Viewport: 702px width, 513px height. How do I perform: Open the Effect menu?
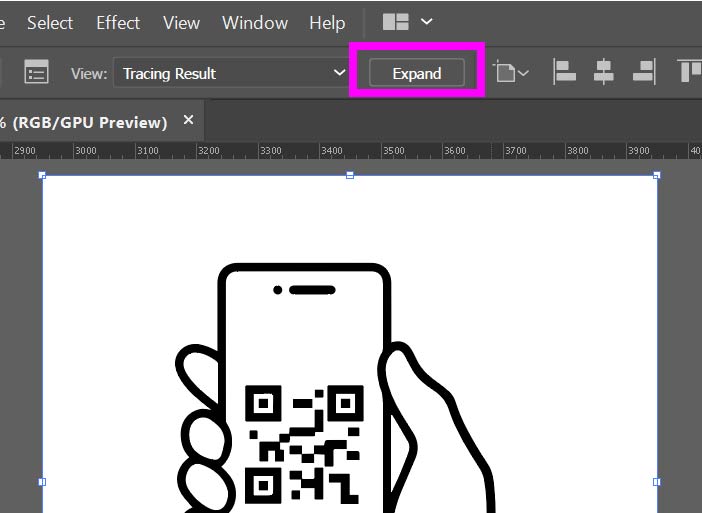coord(118,22)
